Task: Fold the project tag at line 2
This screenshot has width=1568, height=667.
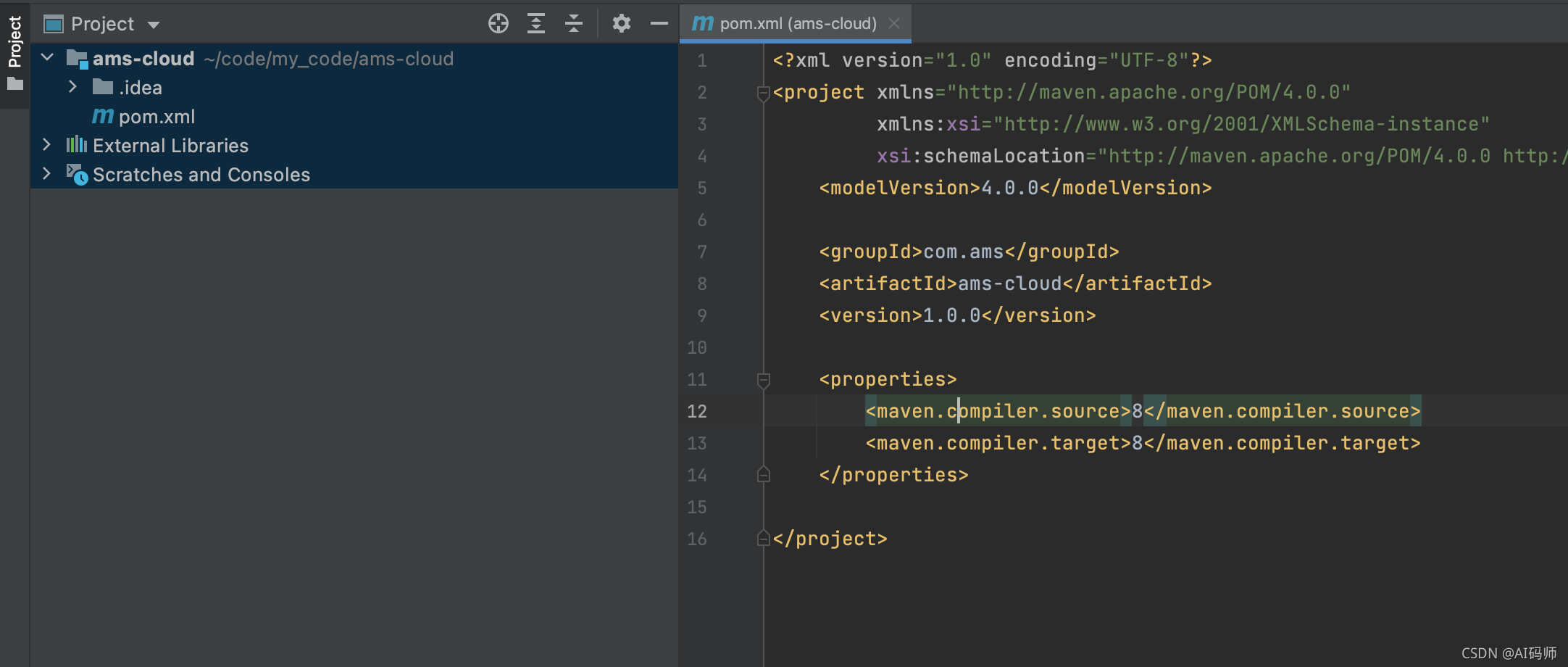Action: tap(763, 93)
